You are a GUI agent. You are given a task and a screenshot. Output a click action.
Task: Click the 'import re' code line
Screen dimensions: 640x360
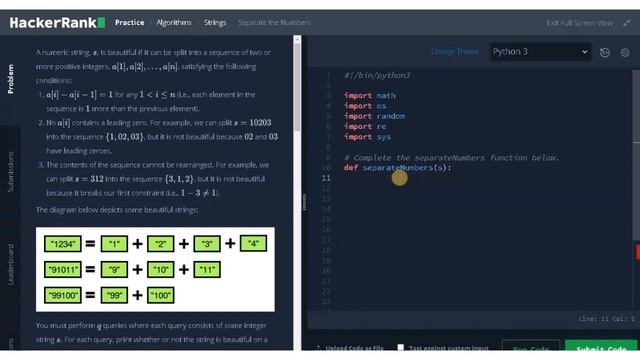pyautogui.click(x=364, y=127)
